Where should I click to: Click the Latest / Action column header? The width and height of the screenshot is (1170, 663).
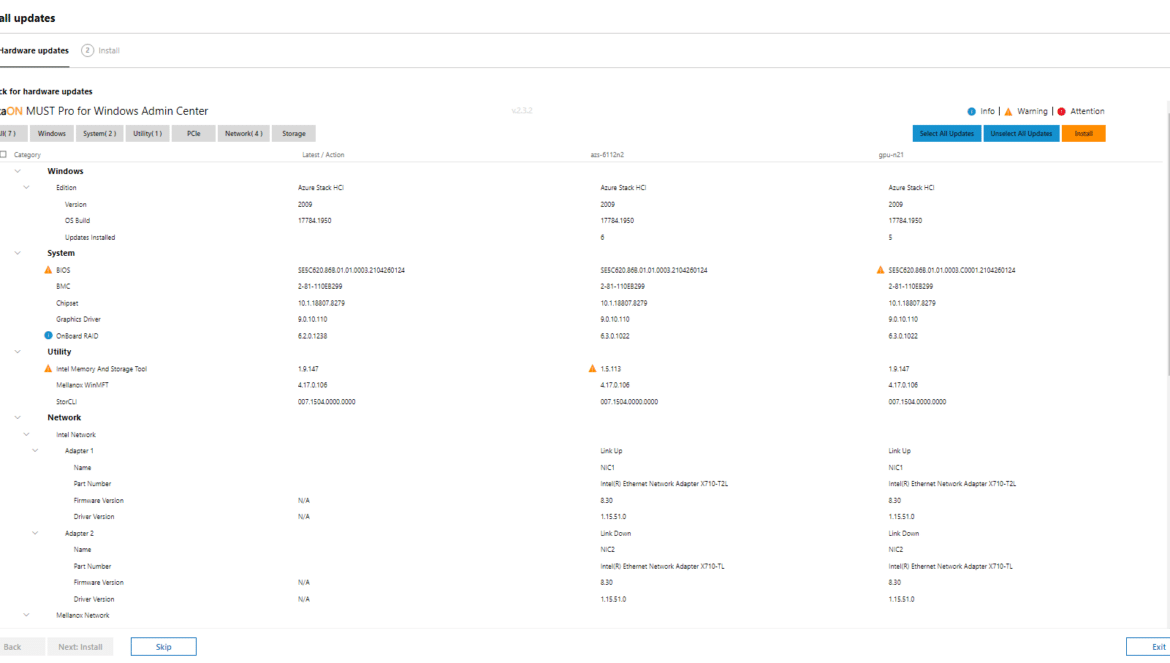(323, 154)
